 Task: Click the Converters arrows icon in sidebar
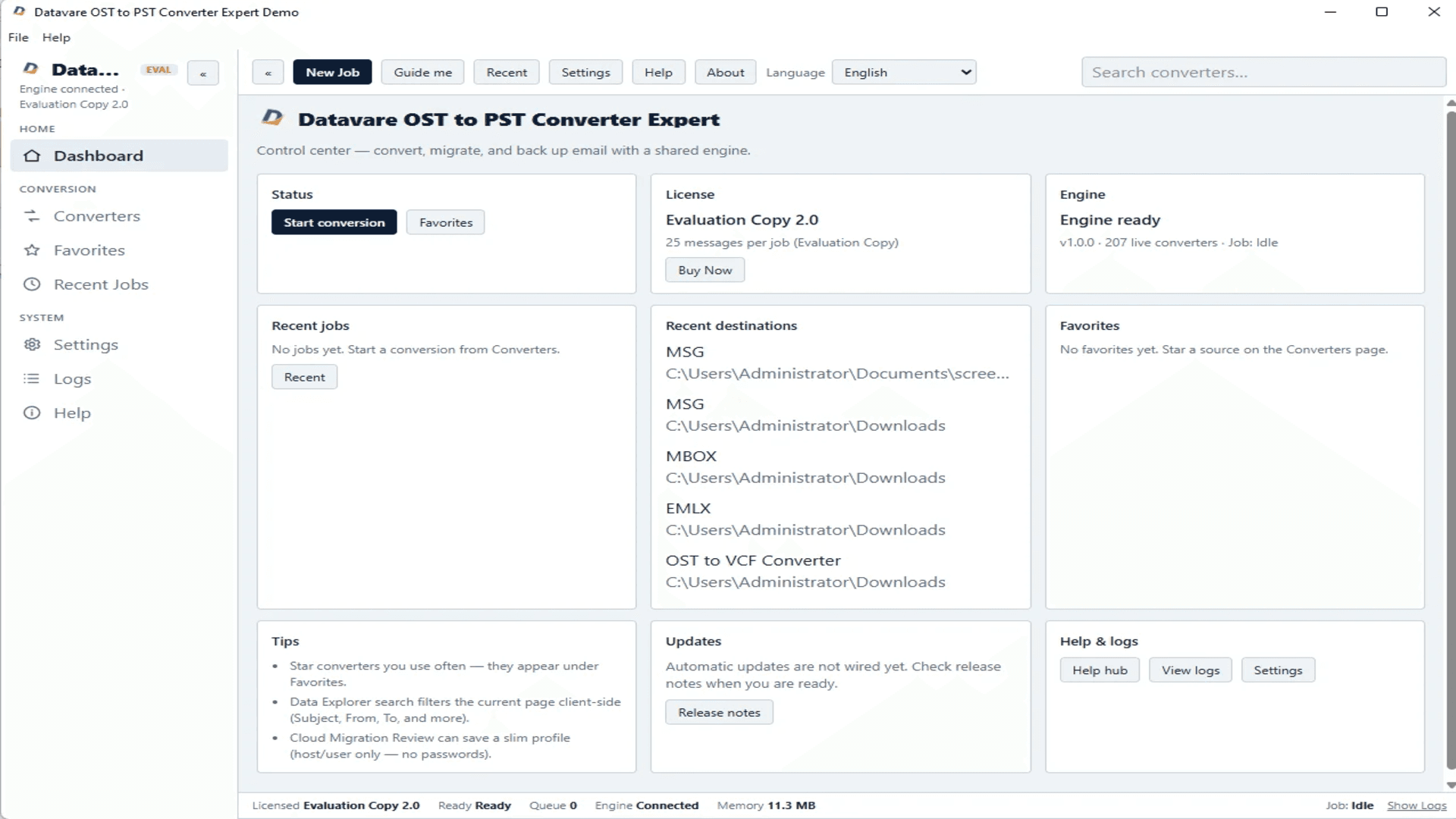click(x=32, y=216)
